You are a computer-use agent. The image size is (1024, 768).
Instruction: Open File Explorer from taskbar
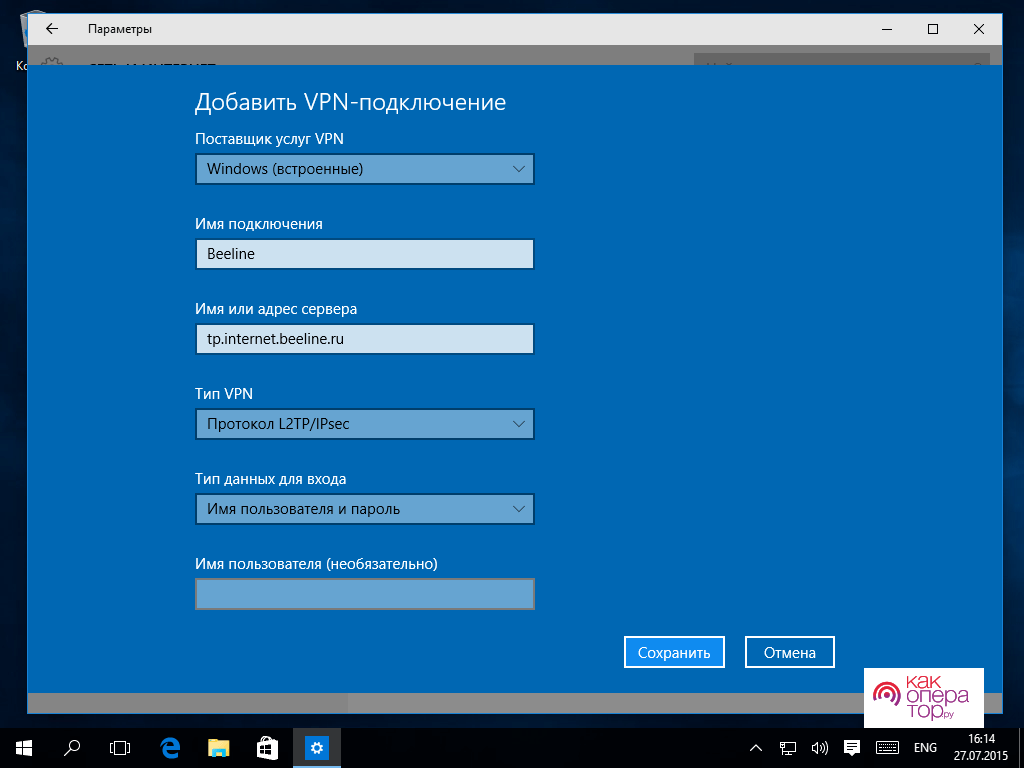coord(218,747)
